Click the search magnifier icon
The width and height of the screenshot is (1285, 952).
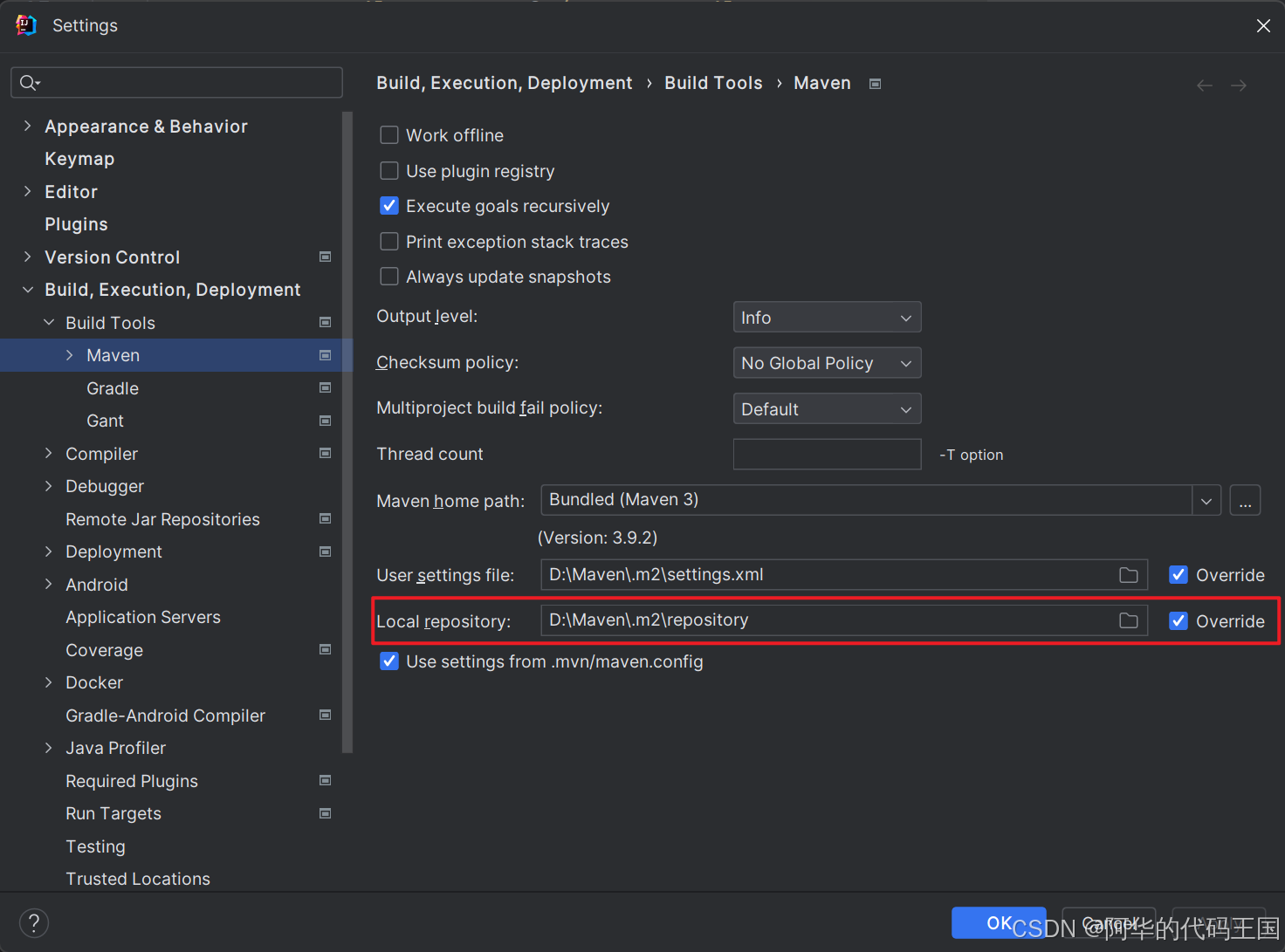point(29,83)
